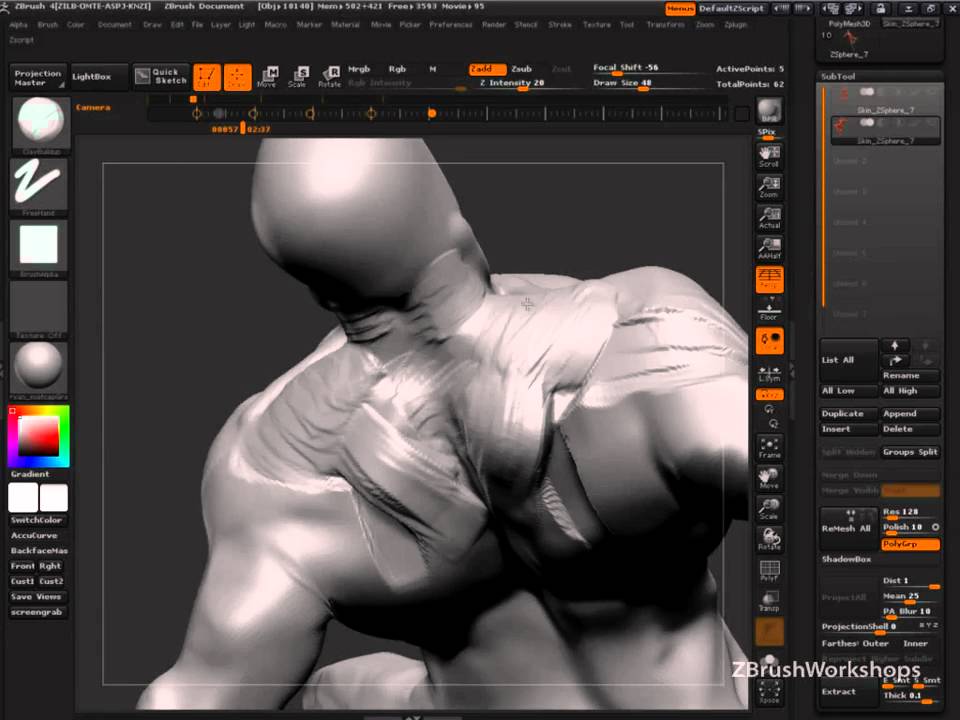This screenshot has width=960, height=720.
Task: Activate the Rotate transform tool in top shelf
Action: click(329, 77)
